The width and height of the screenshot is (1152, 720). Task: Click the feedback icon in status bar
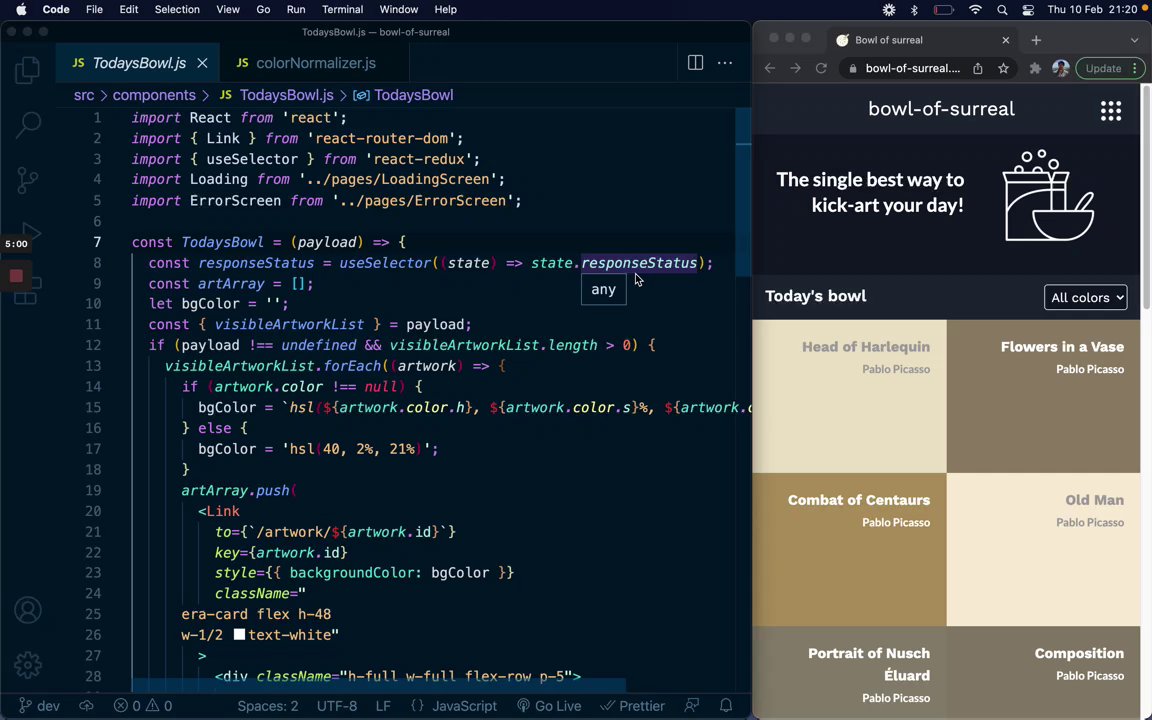691,706
